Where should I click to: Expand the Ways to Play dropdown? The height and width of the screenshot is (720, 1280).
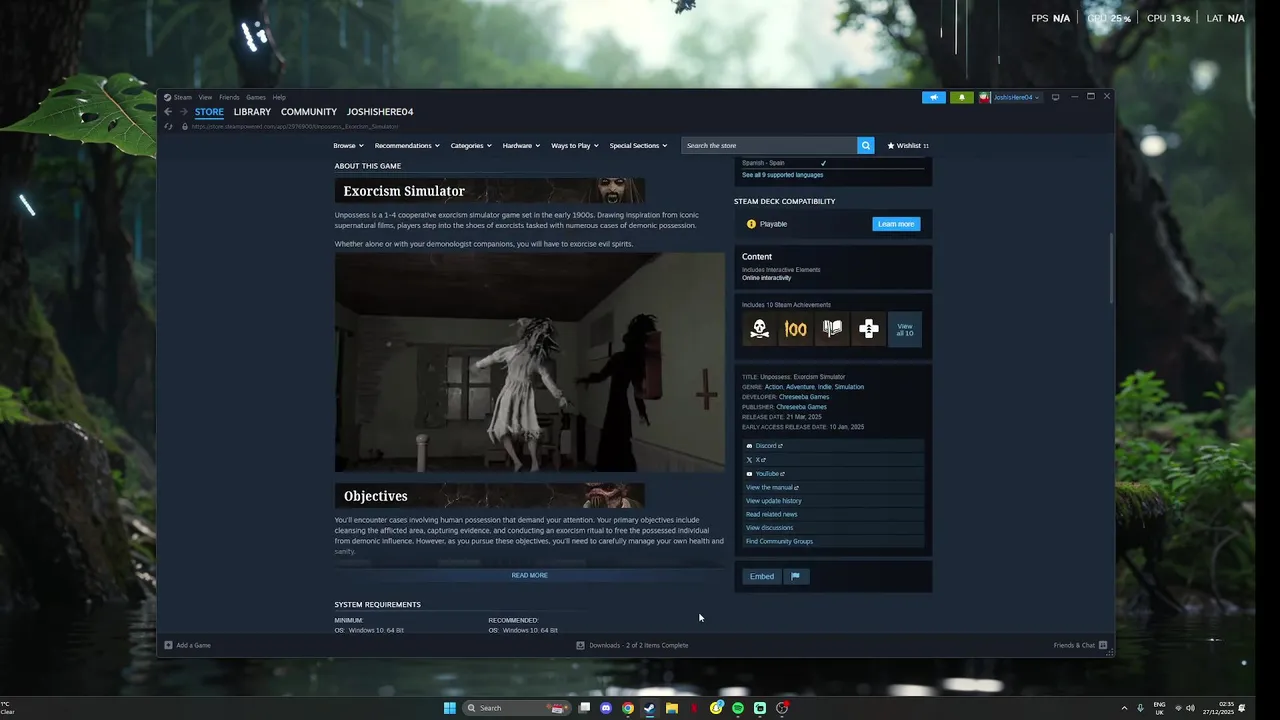575,145
